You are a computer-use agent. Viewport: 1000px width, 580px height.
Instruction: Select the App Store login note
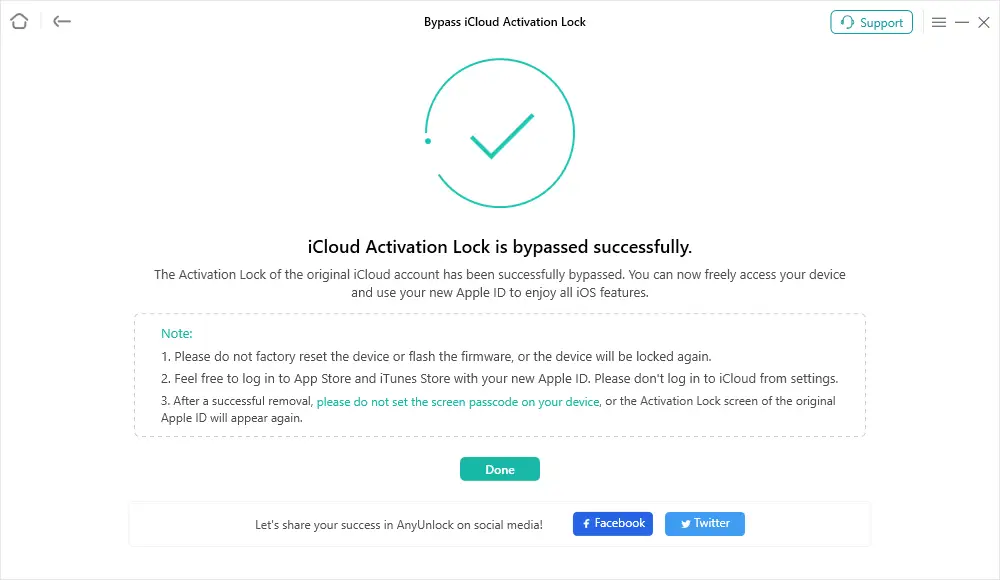tap(499, 379)
